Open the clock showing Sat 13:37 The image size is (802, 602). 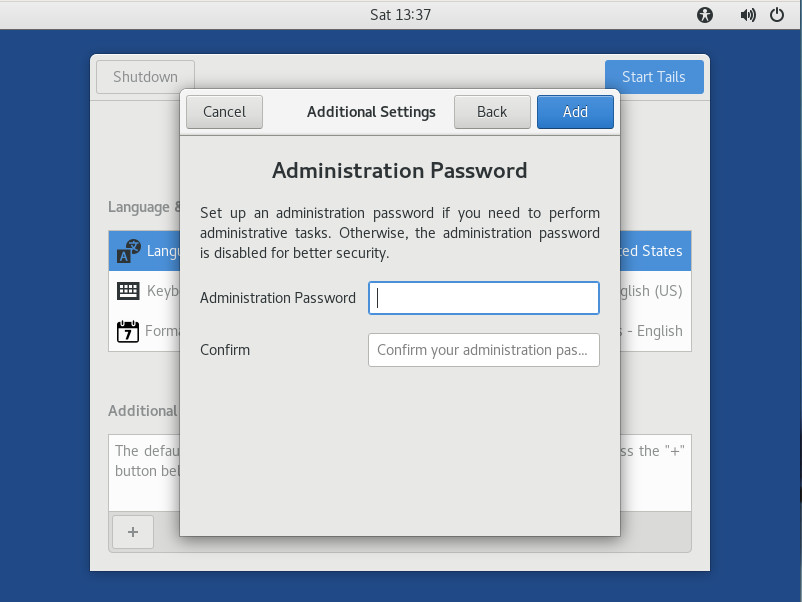(x=400, y=15)
